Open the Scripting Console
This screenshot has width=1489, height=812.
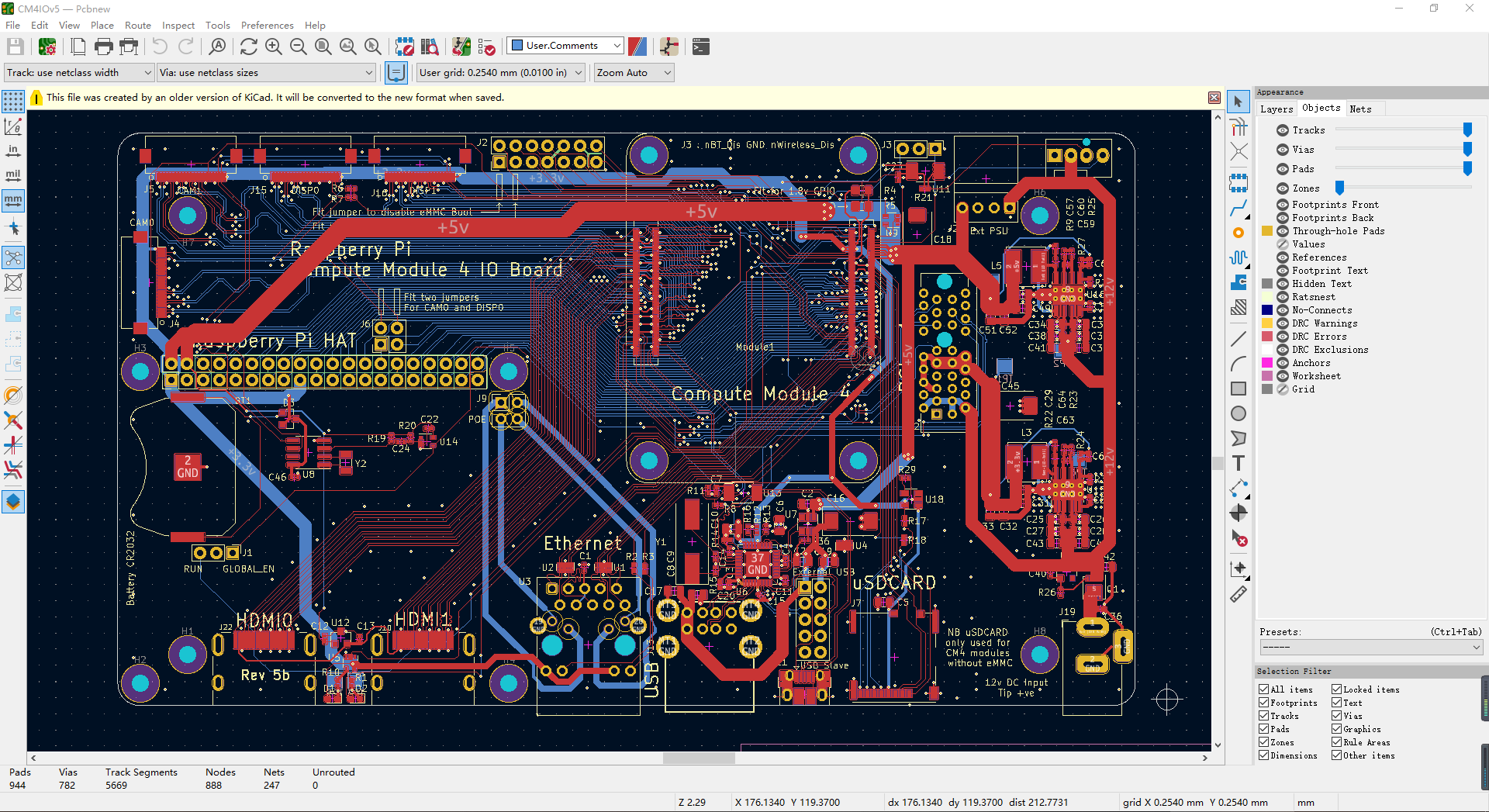click(x=700, y=47)
